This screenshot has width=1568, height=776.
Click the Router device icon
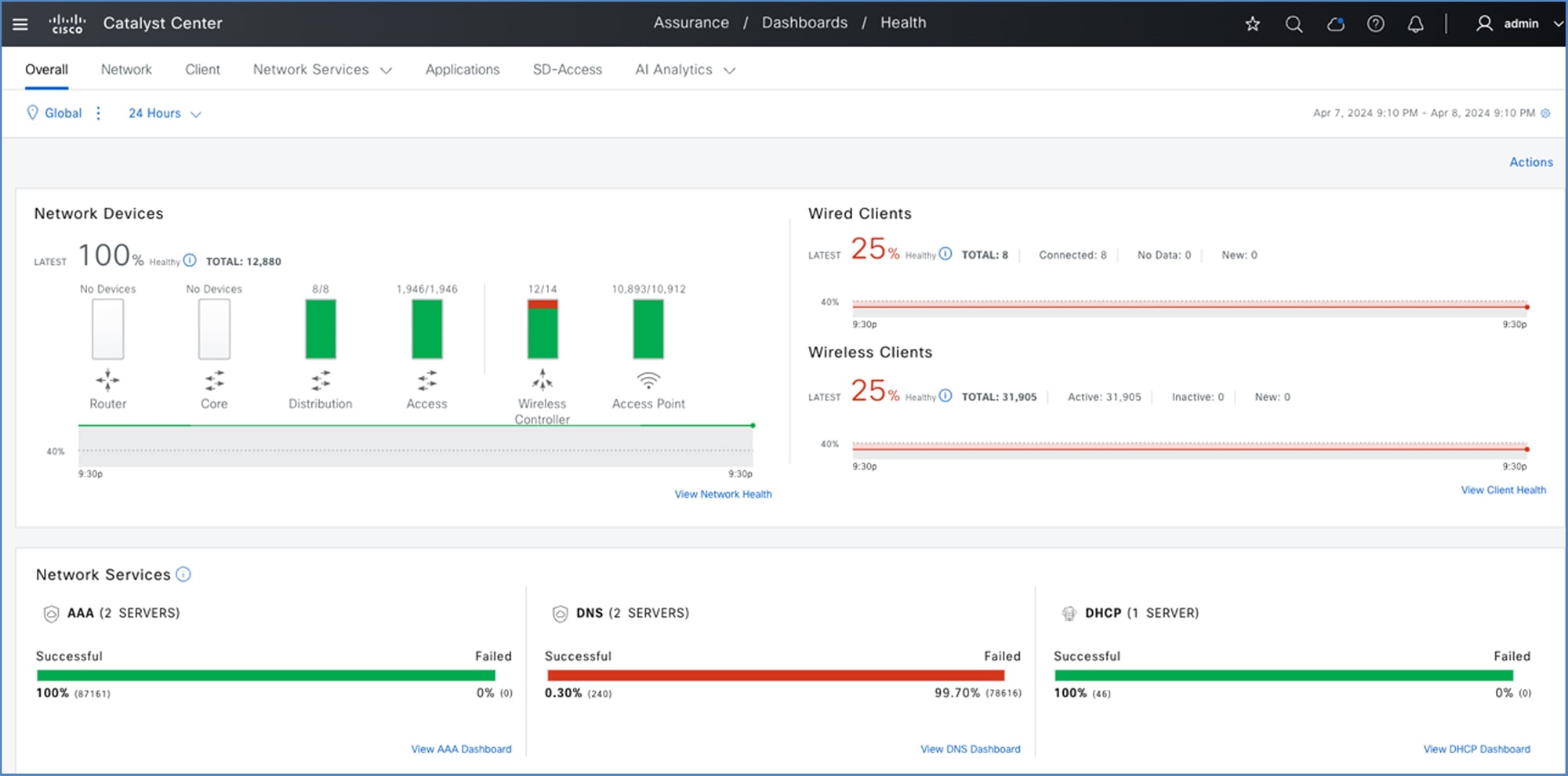(108, 381)
